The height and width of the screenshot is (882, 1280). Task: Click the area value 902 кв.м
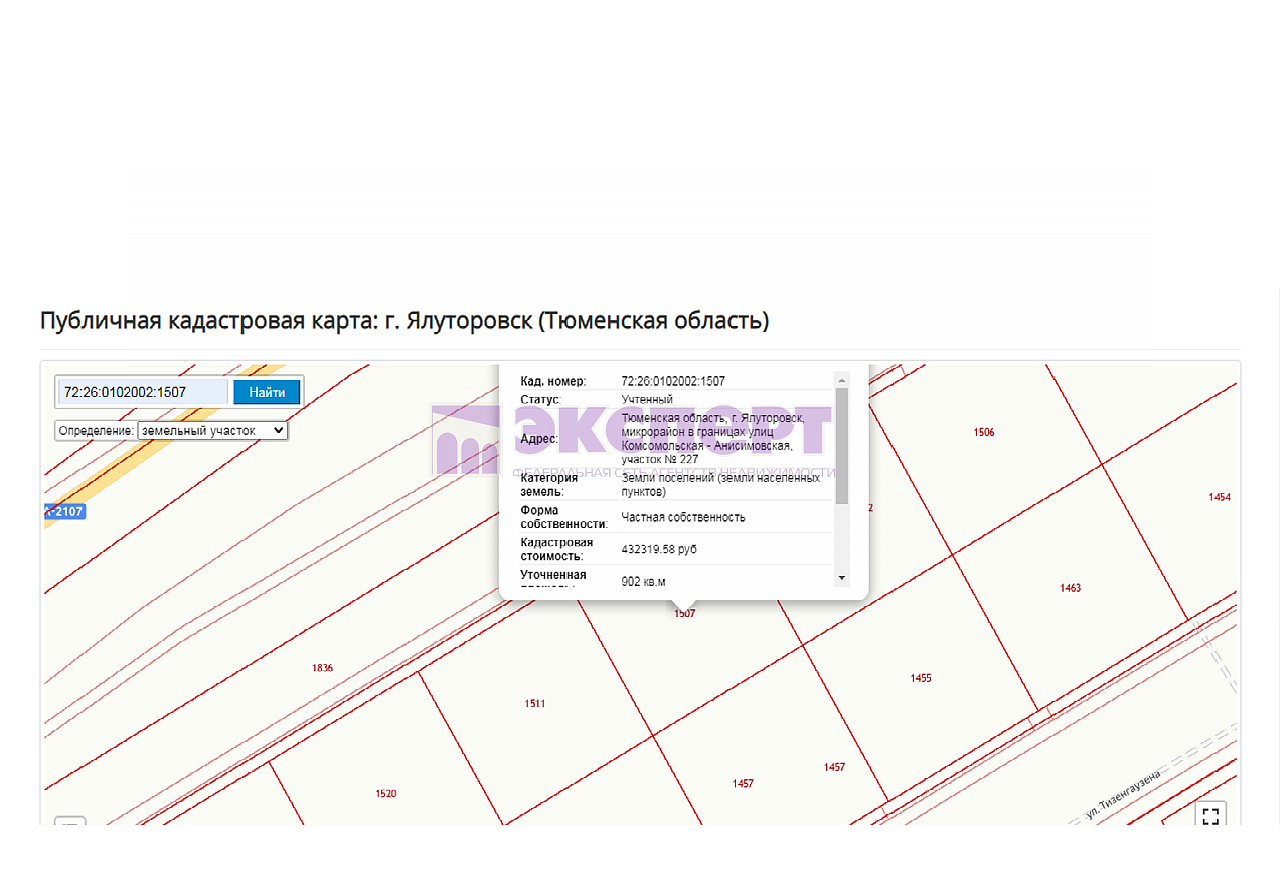643,582
